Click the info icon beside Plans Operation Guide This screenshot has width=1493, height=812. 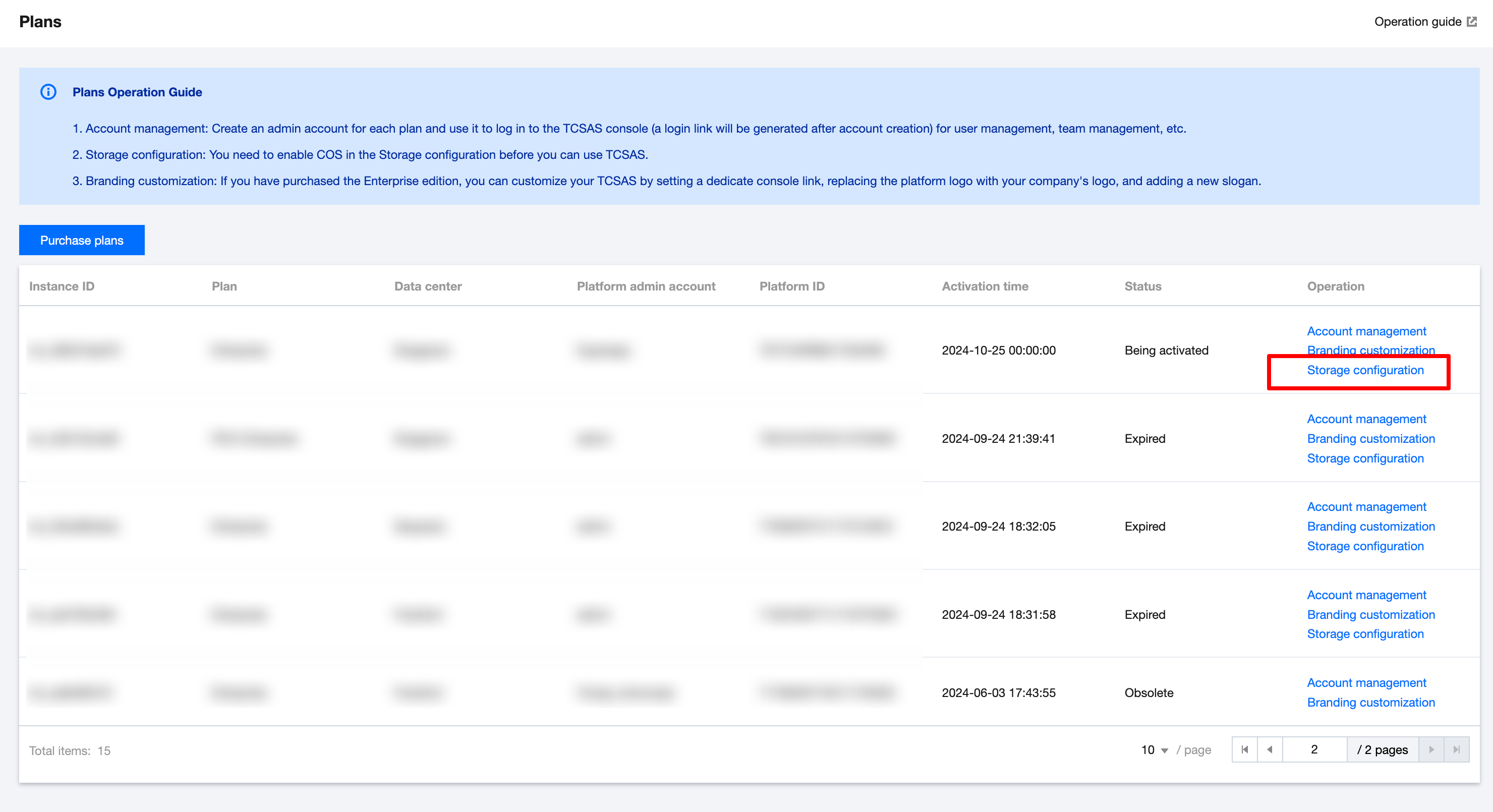[49, 92]
